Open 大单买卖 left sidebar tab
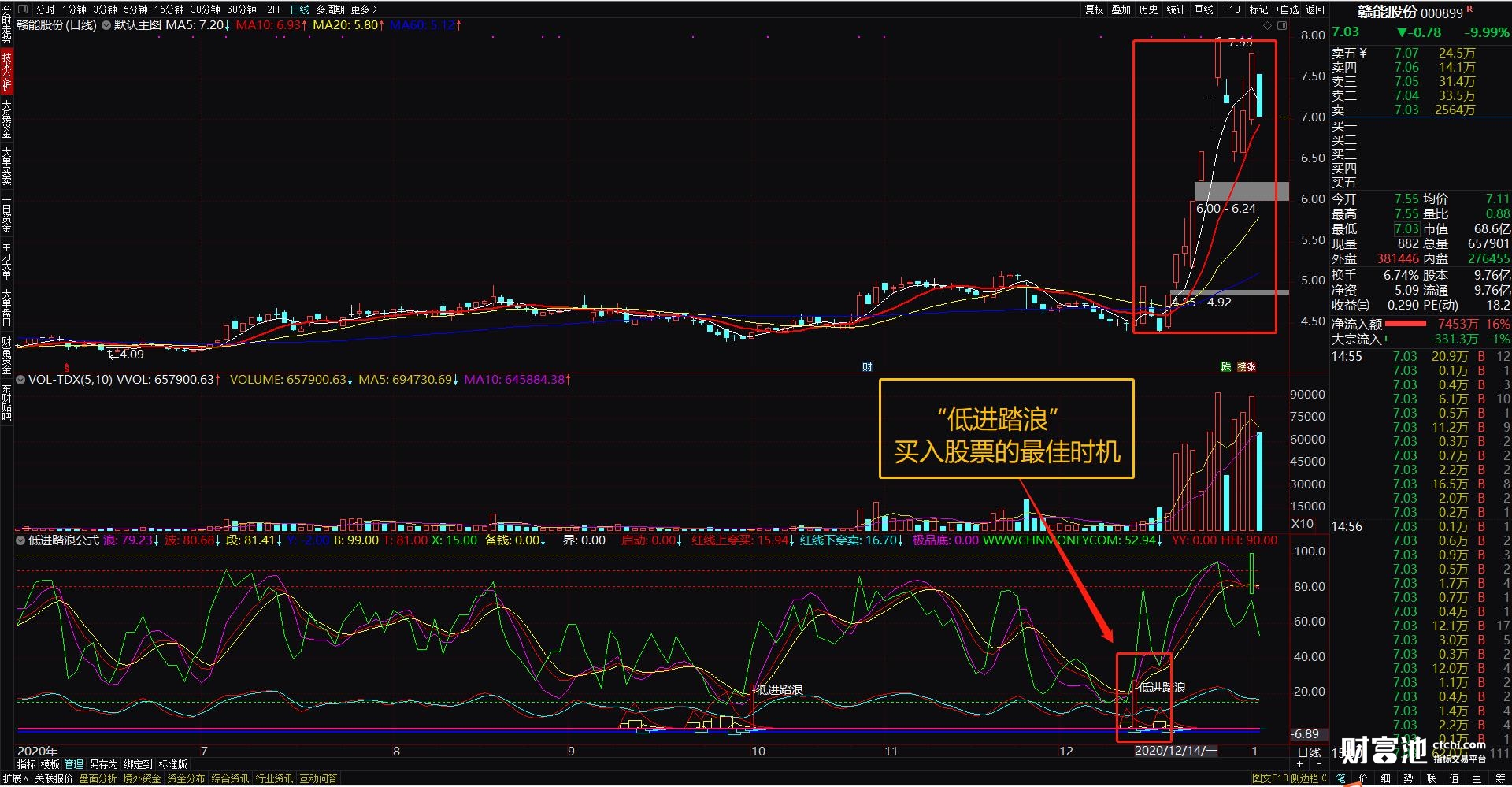This screenshot has width=1512, height=787. (6, 165)
